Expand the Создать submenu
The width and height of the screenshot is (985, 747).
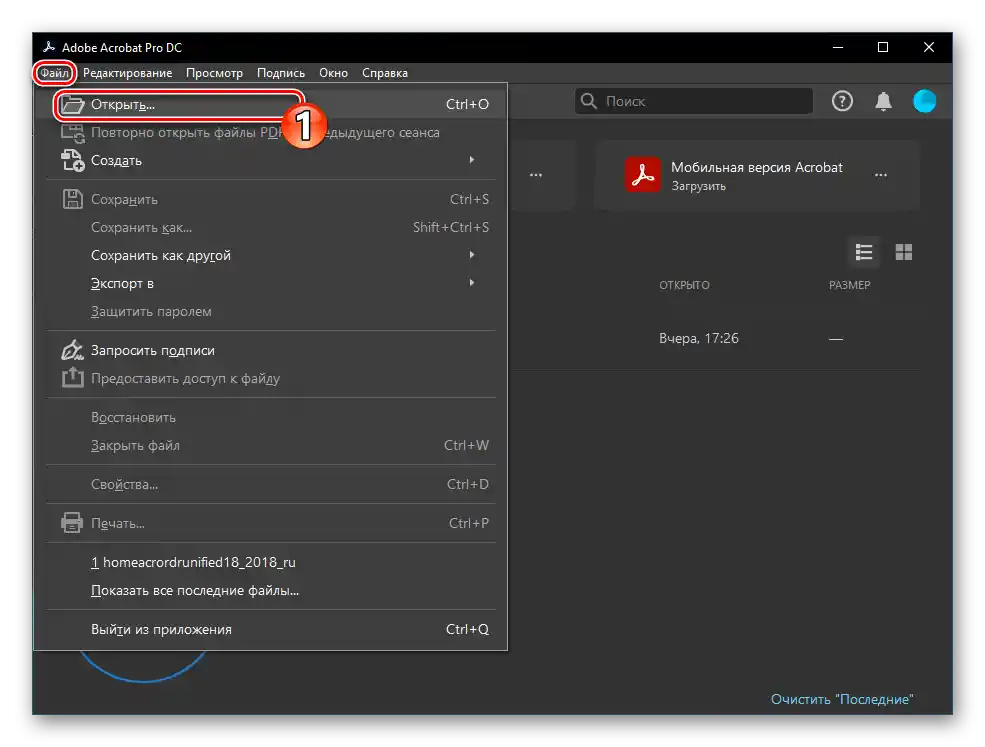point(471,160)
